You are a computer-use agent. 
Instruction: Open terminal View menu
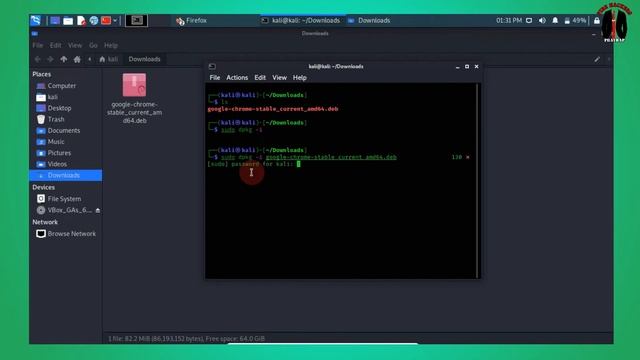pyautogui.click(x=280, y=78)
